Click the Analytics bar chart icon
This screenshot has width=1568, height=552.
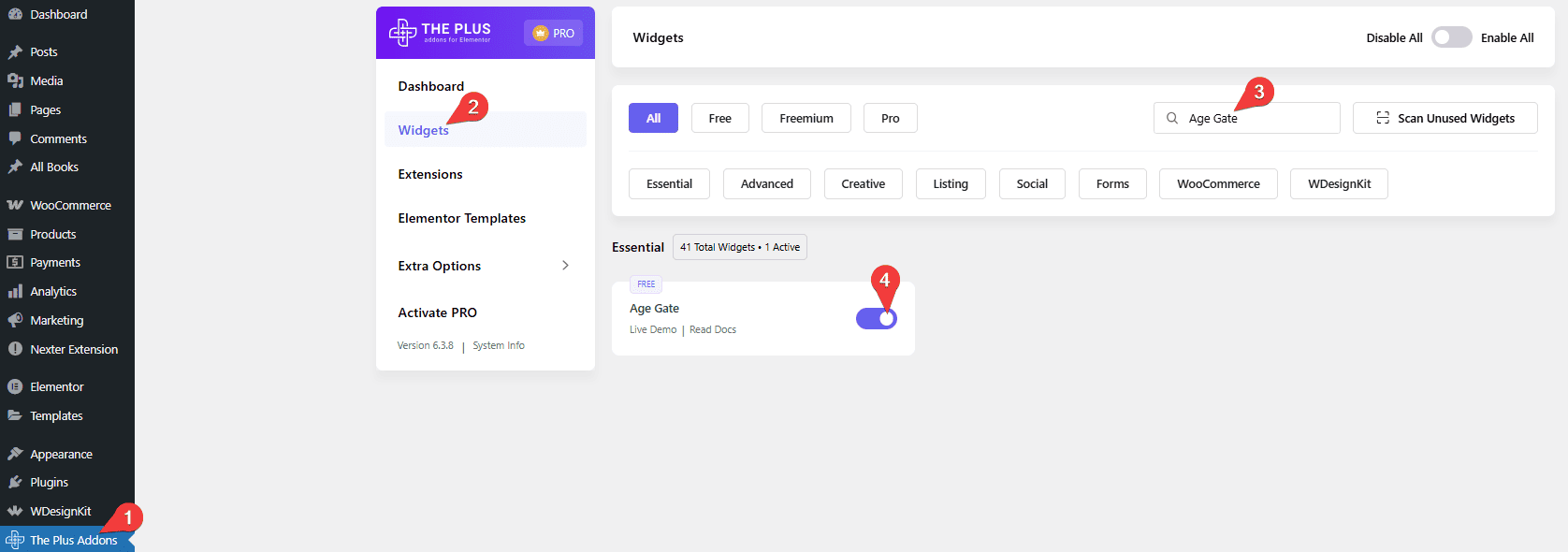(x=15, y=291)
